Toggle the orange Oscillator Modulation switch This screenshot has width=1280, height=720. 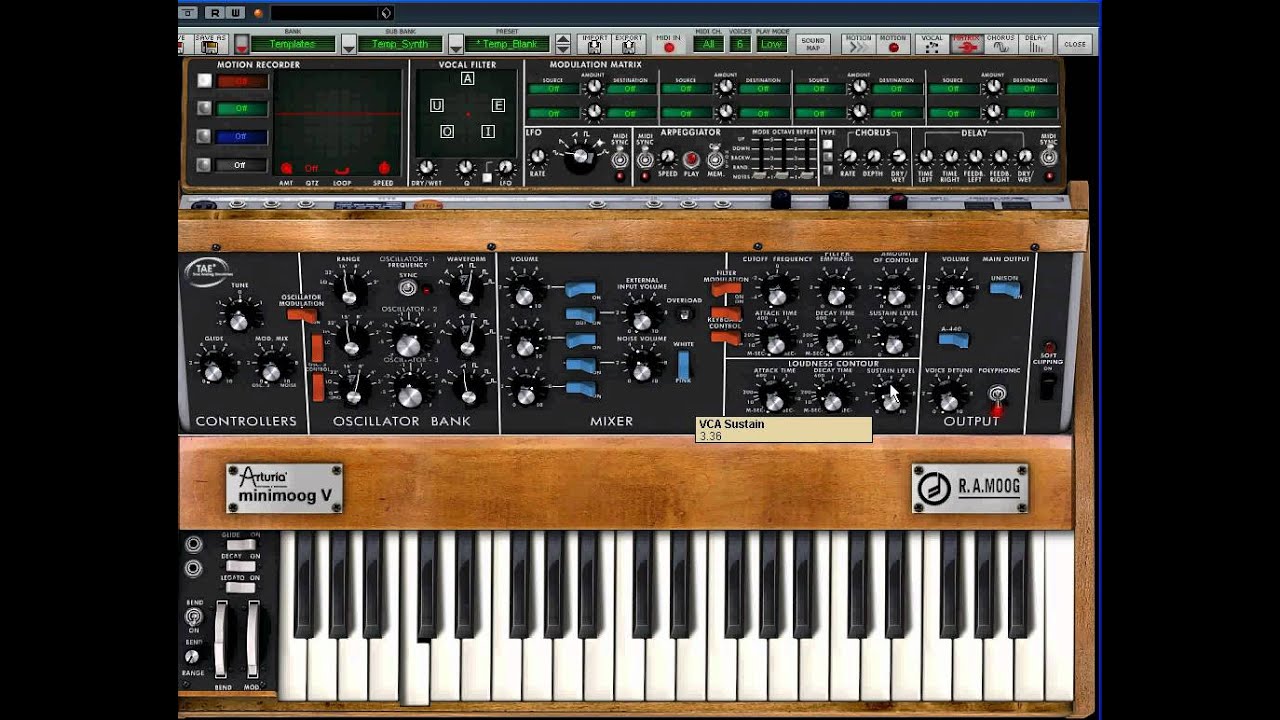(301, 316)
